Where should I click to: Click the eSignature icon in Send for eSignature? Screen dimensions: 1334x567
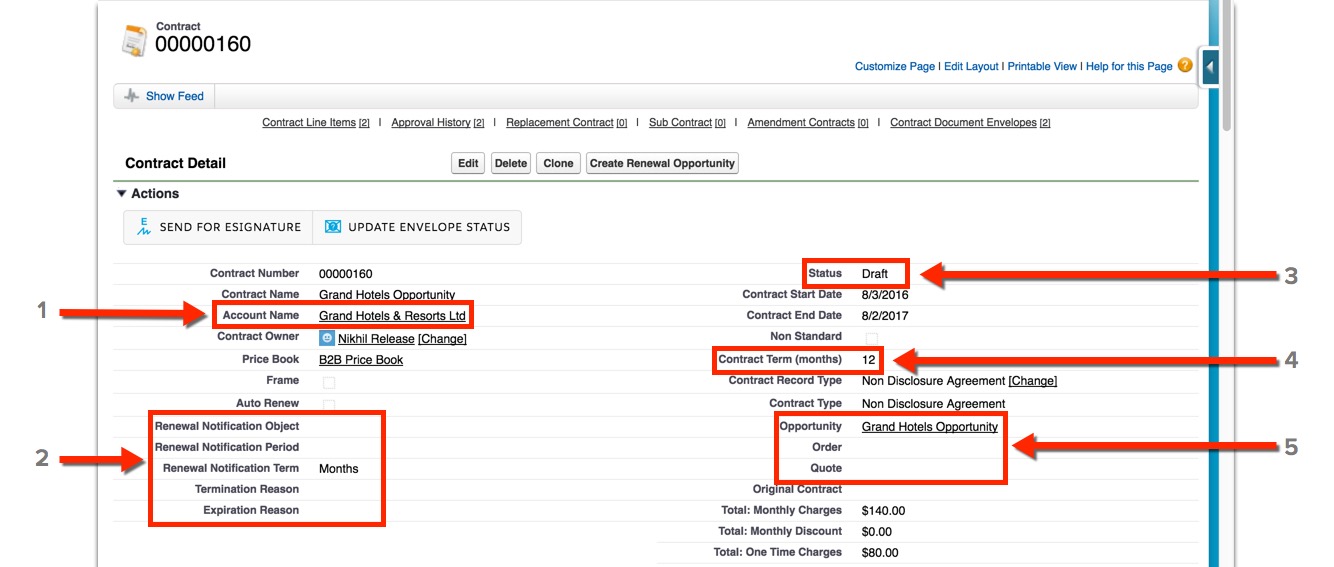(144, 227)
